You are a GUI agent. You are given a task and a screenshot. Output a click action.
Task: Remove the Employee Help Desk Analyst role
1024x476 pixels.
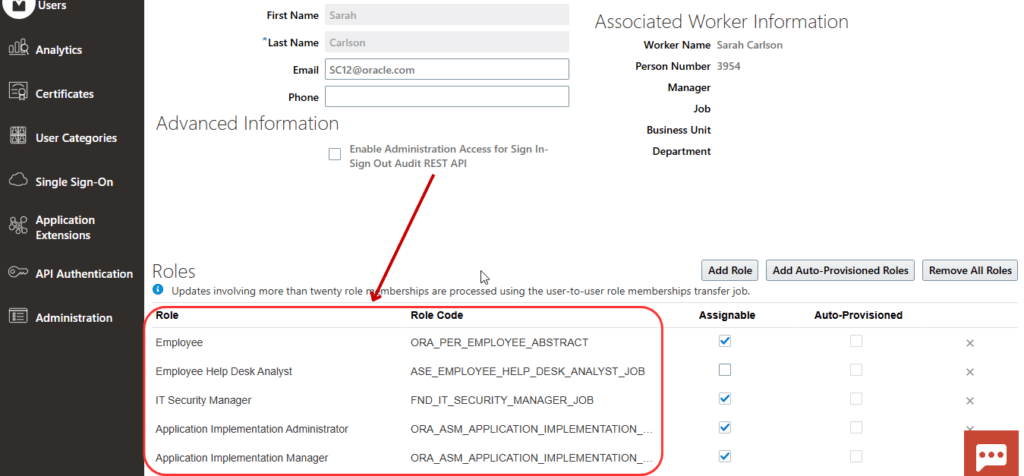click(970, 372)
